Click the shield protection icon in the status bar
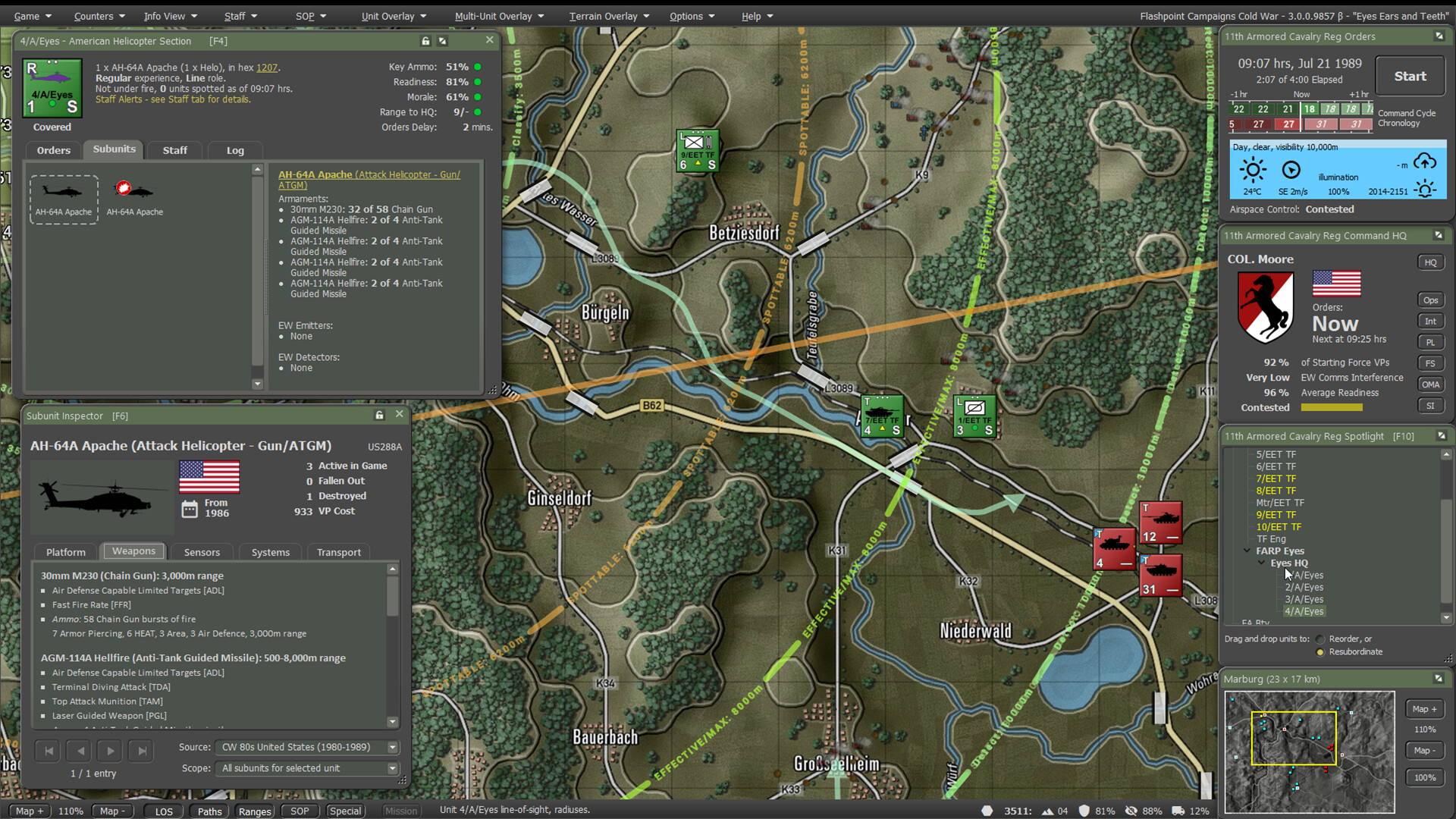The width and height of the screenshot is (1456, 819). tap(1083, 810)
